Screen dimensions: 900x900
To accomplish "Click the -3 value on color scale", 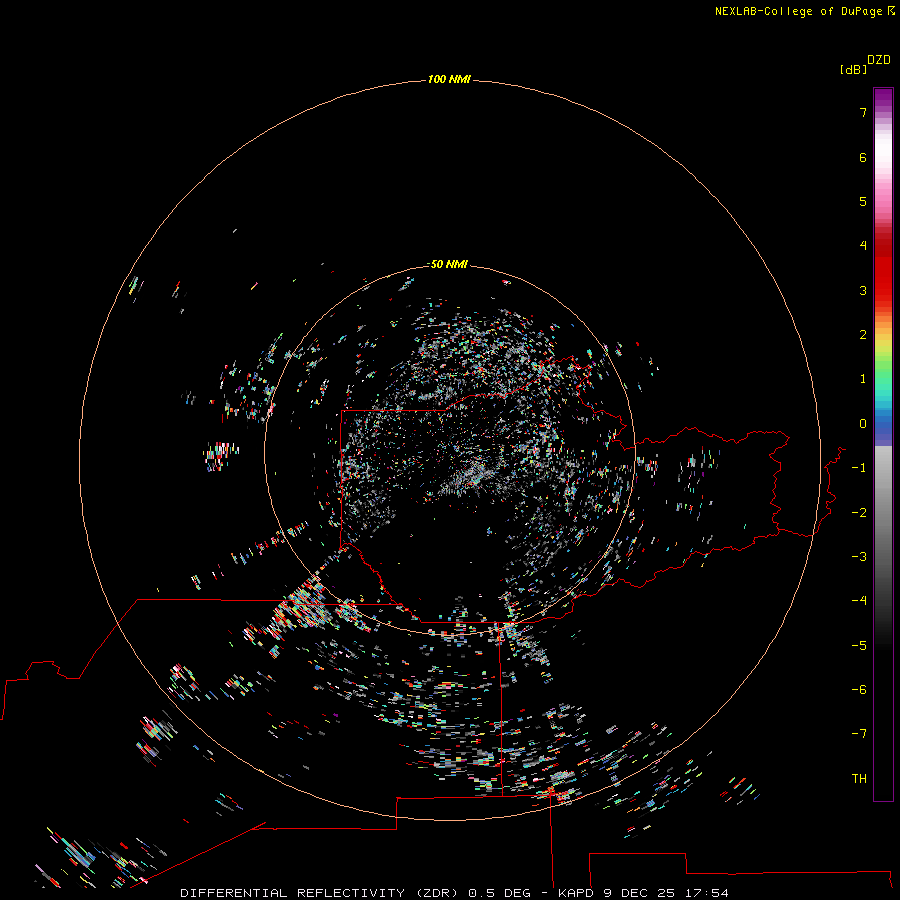I will (859, 557).
